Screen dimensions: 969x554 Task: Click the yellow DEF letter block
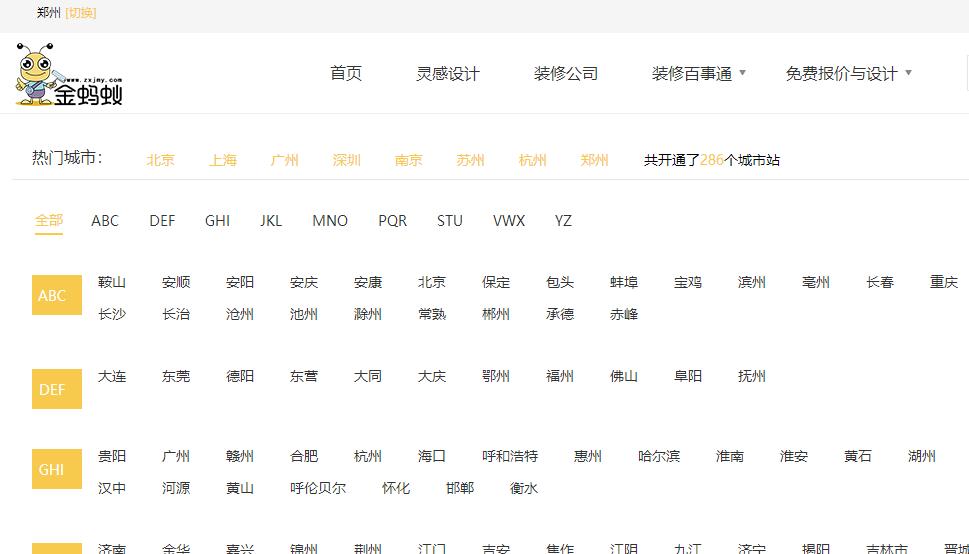tap(56, 389)
